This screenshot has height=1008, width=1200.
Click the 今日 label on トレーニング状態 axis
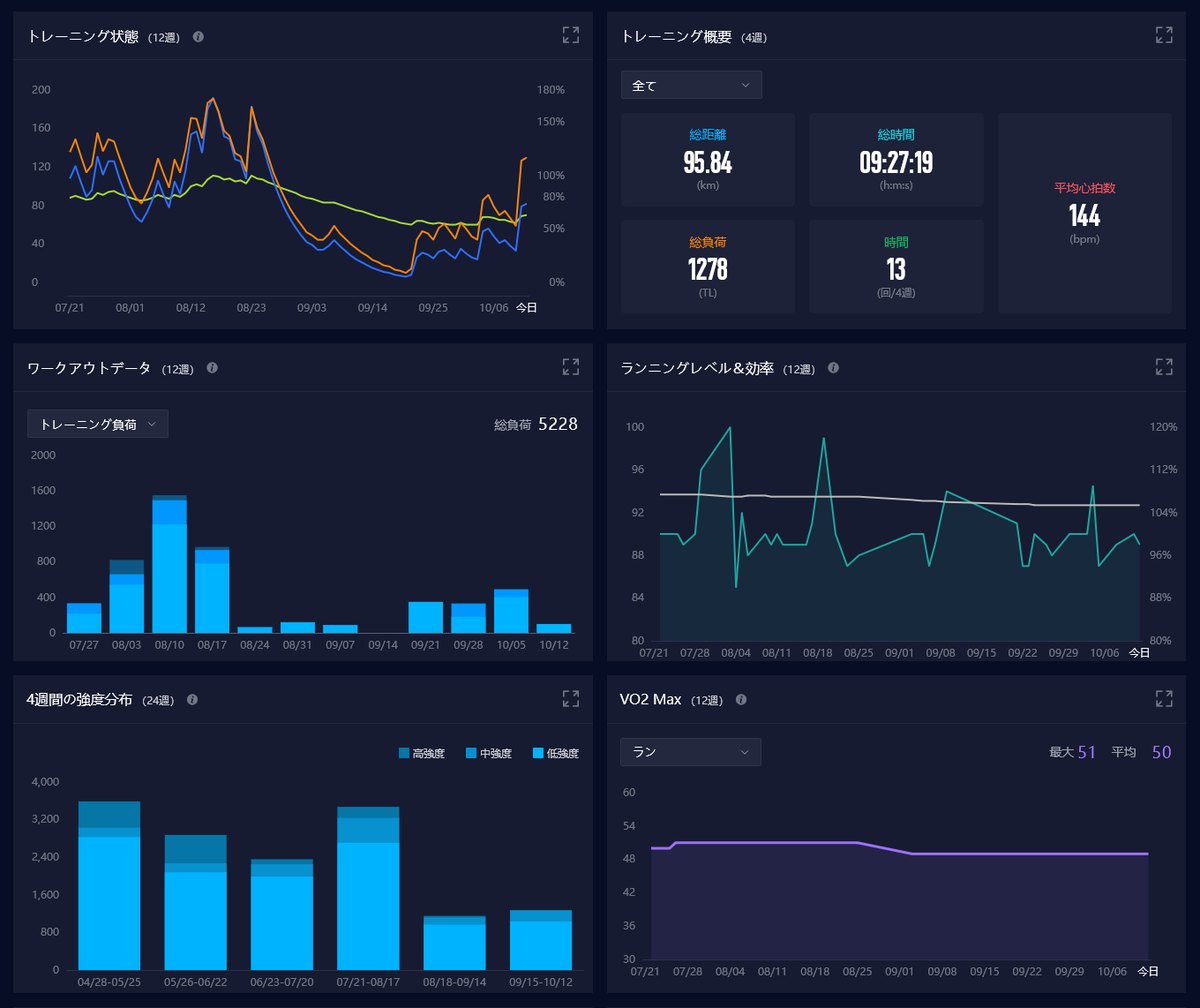click(526, 308)
